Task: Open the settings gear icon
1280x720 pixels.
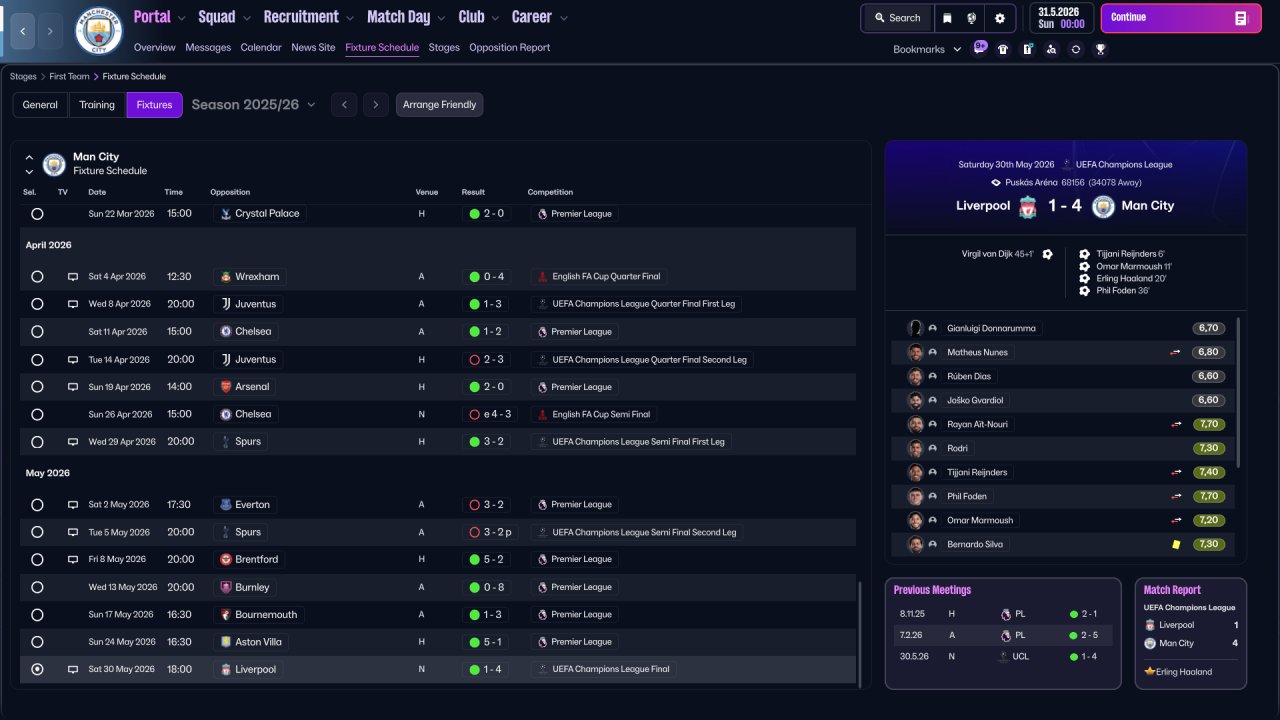Action: 1000,18
